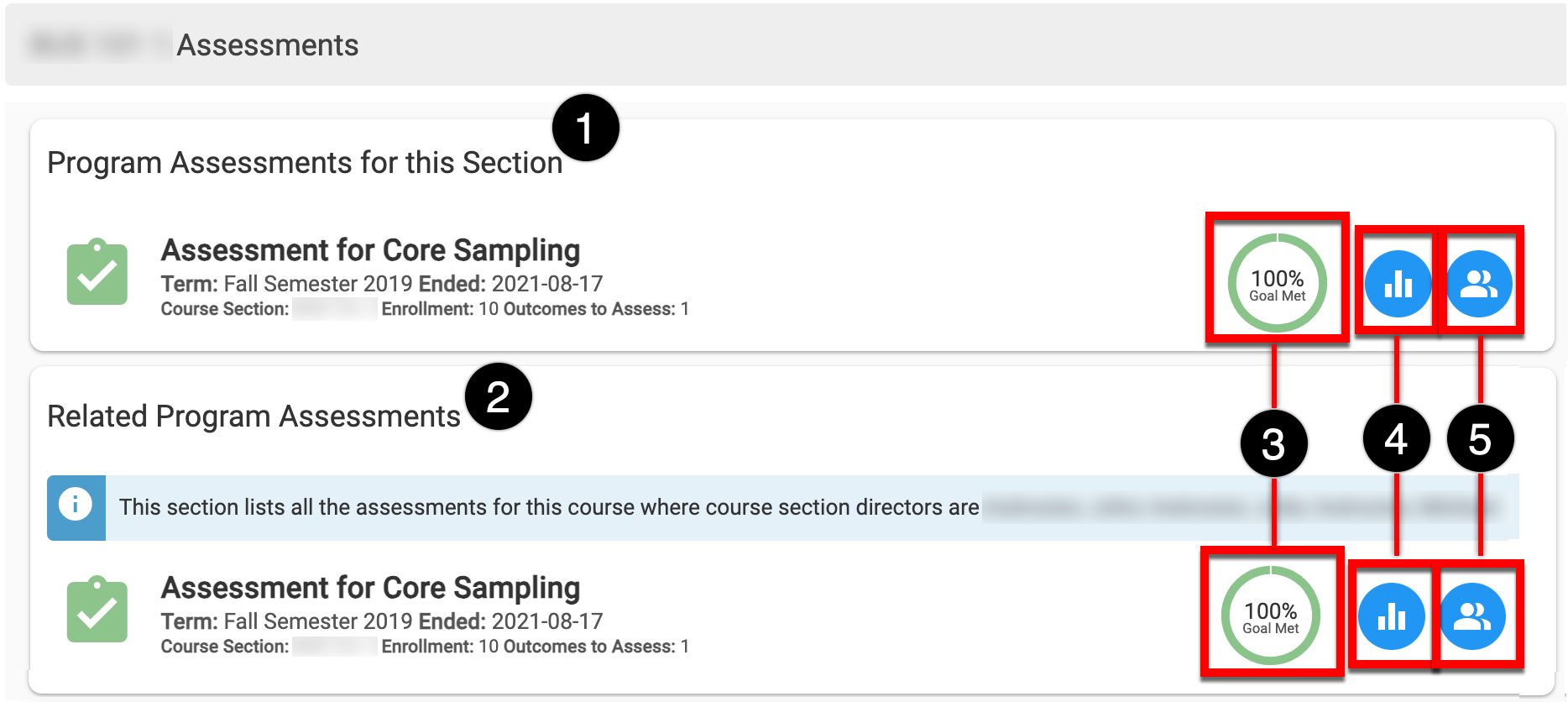Click the info banner text about course section directors
The height and width of the screenshot is (702, 1568).
[x=549, y=507]
